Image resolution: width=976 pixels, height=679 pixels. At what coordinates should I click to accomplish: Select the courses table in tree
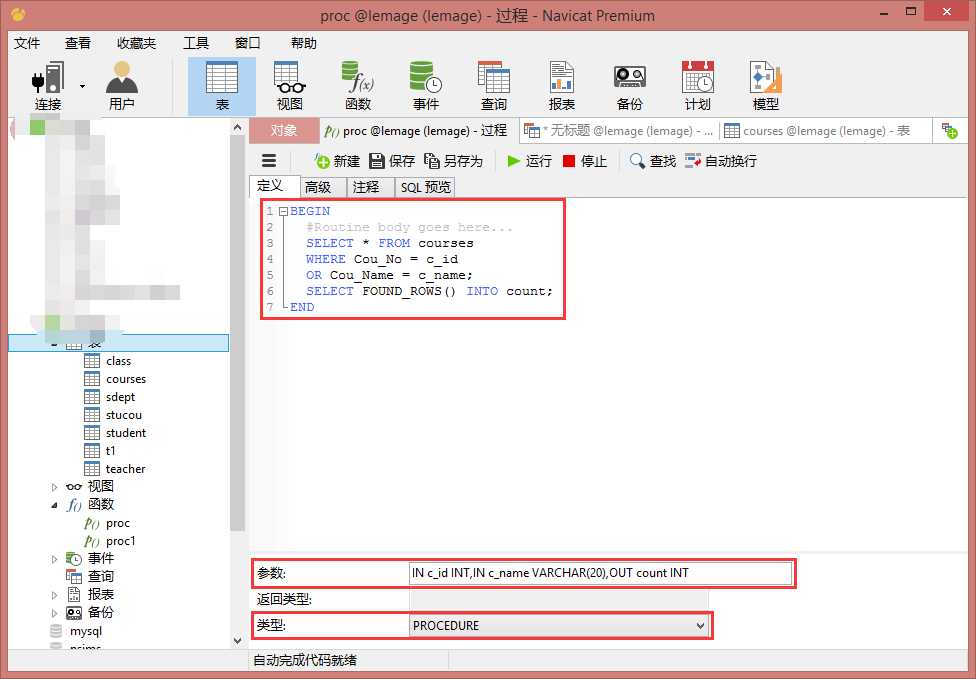(x=125, y=379)
